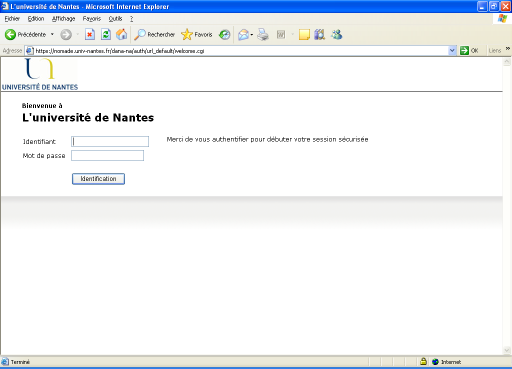The image size is (512, 369).
Task: Click the toolbar overflow chevron
Action: (508, 49)
